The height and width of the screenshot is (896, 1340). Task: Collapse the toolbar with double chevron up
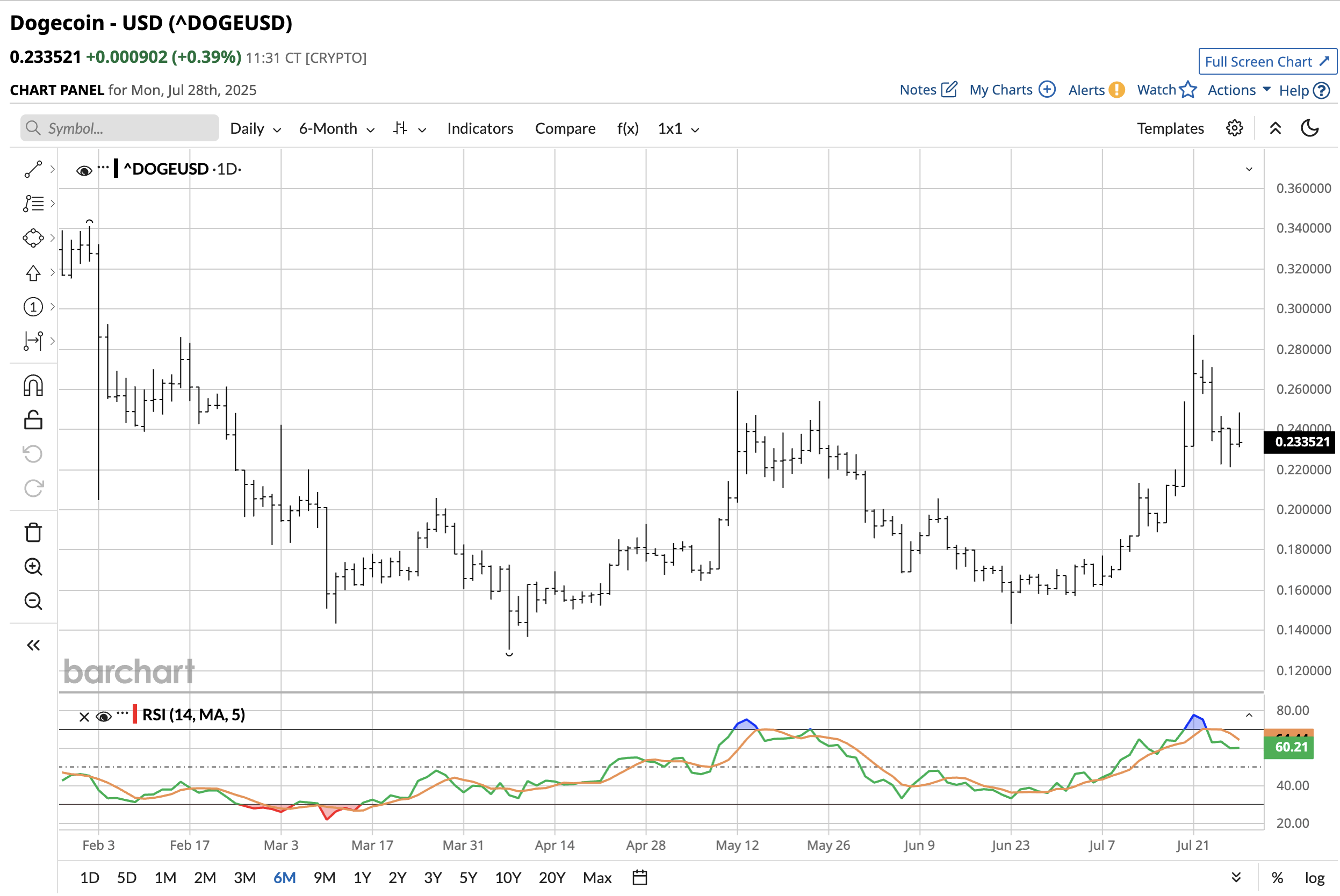1276,128
